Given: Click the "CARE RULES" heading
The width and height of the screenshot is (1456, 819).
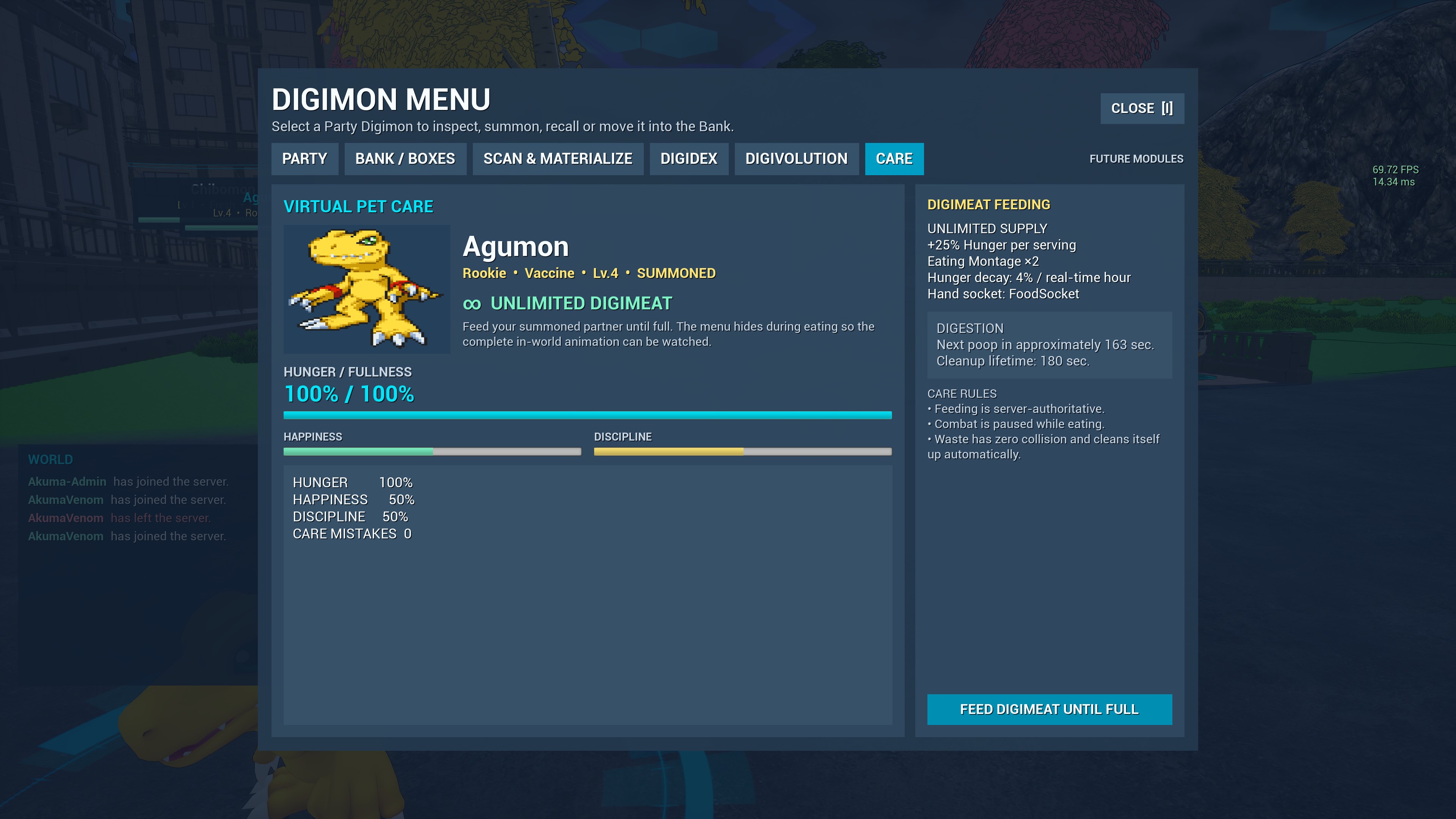Looking at the screenshot, I should [962, 394].
